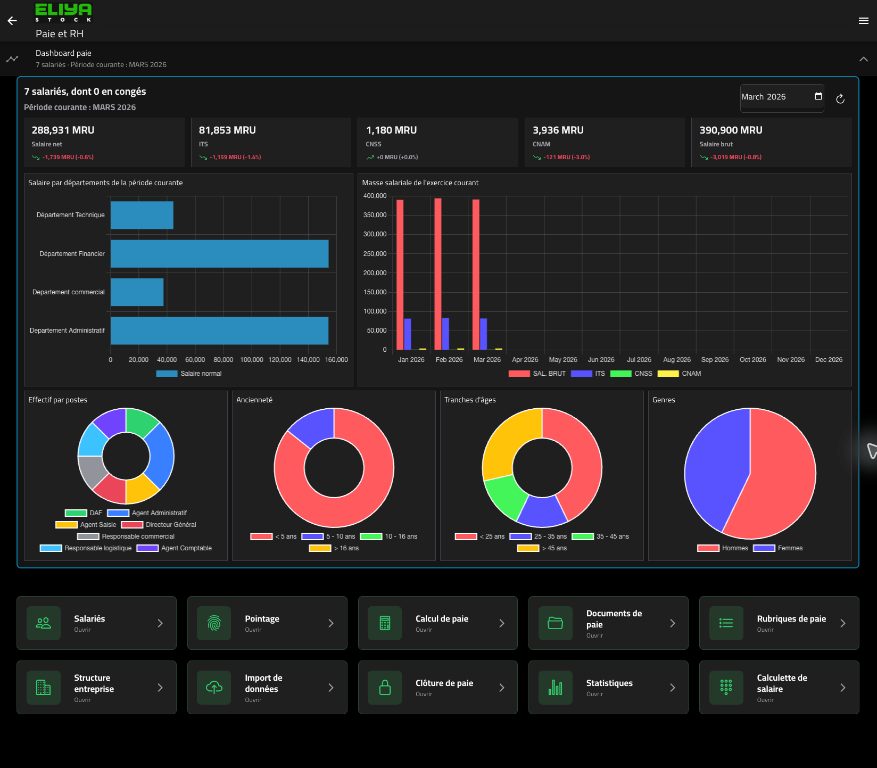The height and width of the screenshot is (768, 877).
Task: Click the Clôture de paie lock icon
Action: [x=385, y=687]
